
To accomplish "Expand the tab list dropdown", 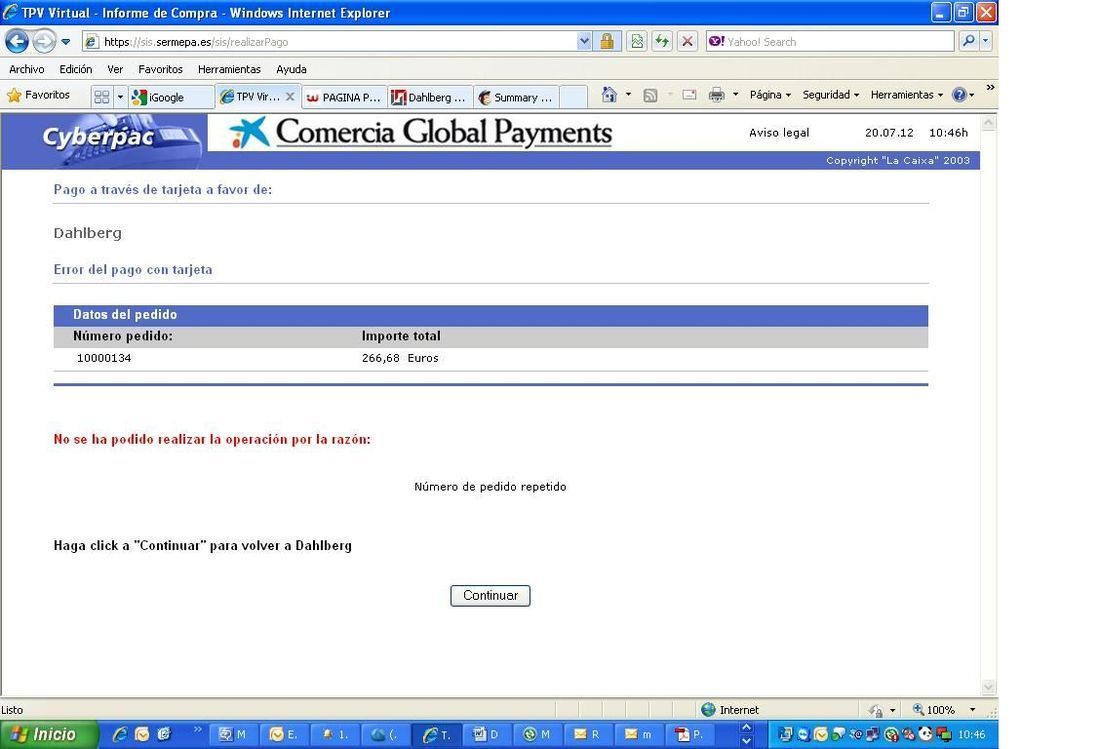I will pos(120,97).
